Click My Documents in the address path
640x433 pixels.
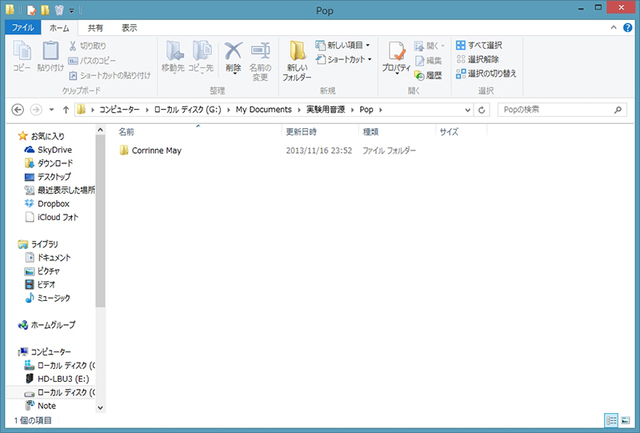(263, 109)
